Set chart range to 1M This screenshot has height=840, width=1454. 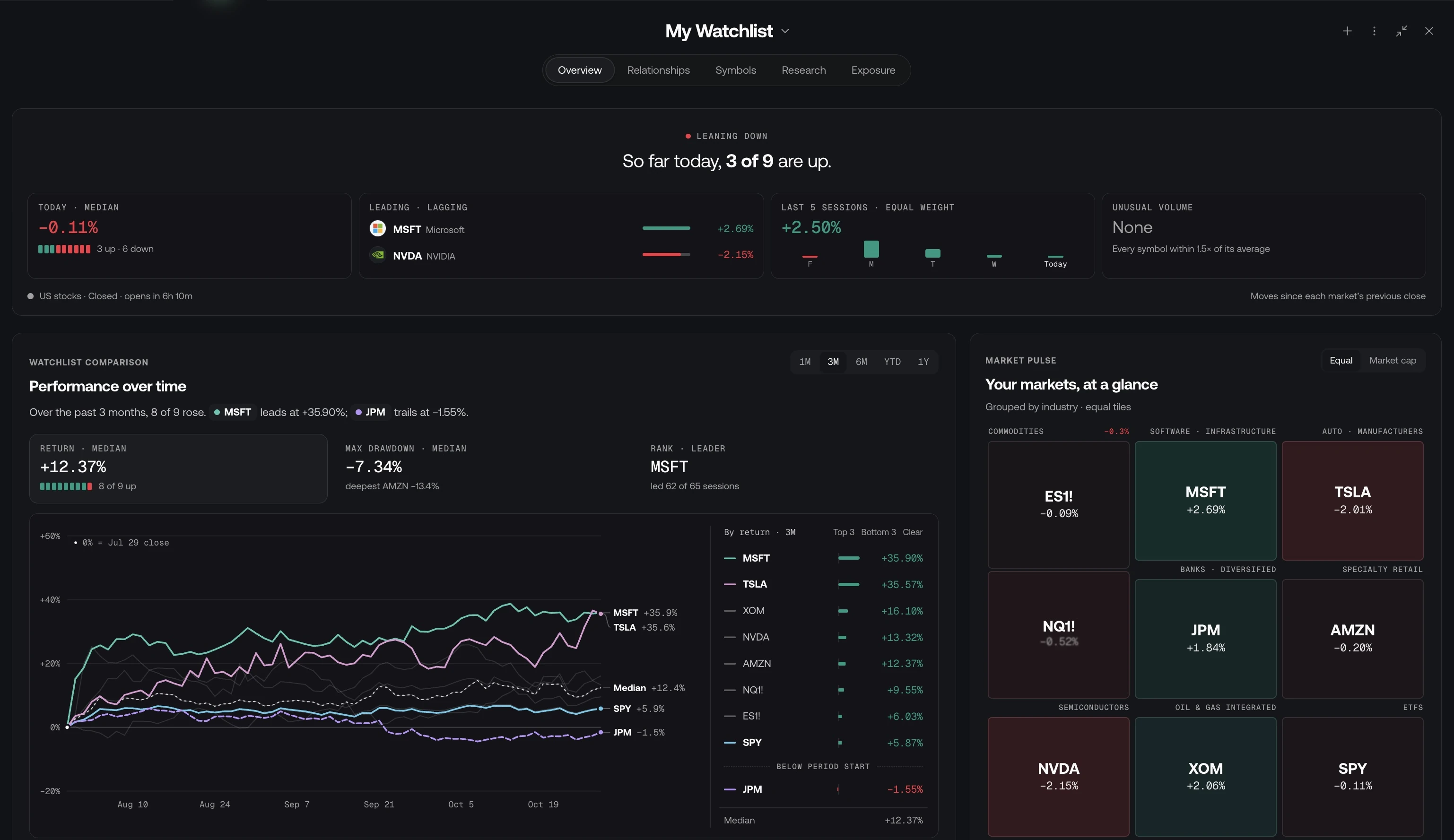tap(805, 362)
